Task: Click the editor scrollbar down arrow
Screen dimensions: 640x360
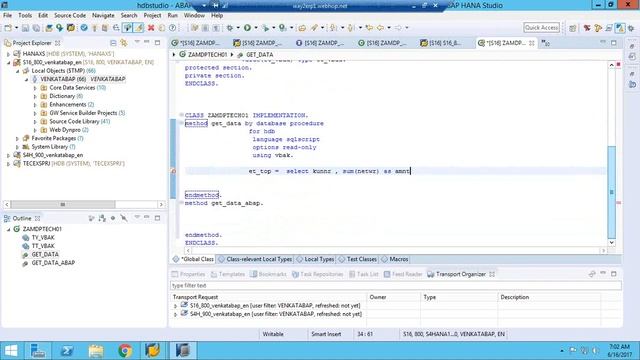Action: tap(611, 242)
